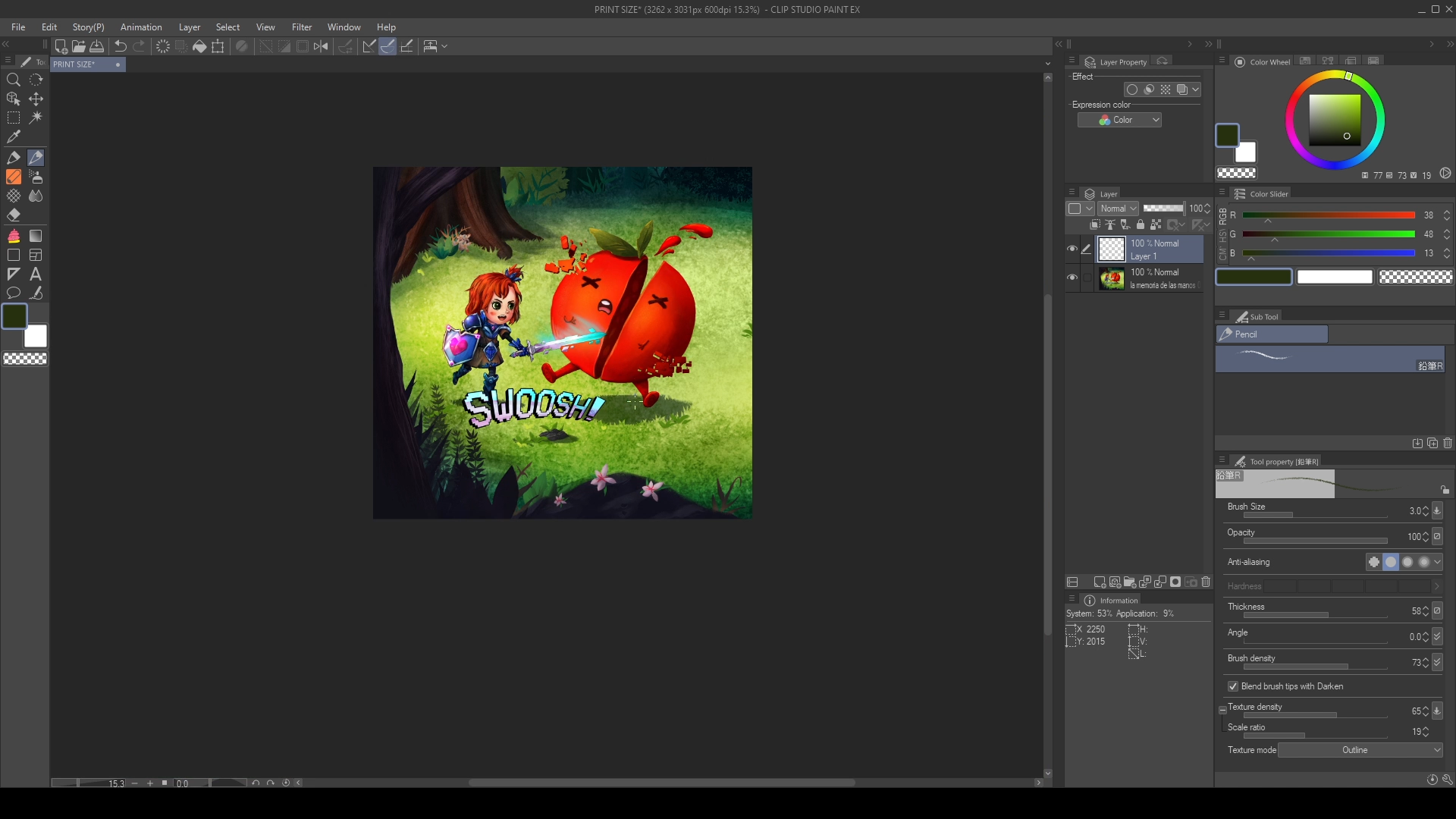Toggle Clip to layer below
The image size is (1456, 819).
pyautogui.click(x=1094, y=224)
